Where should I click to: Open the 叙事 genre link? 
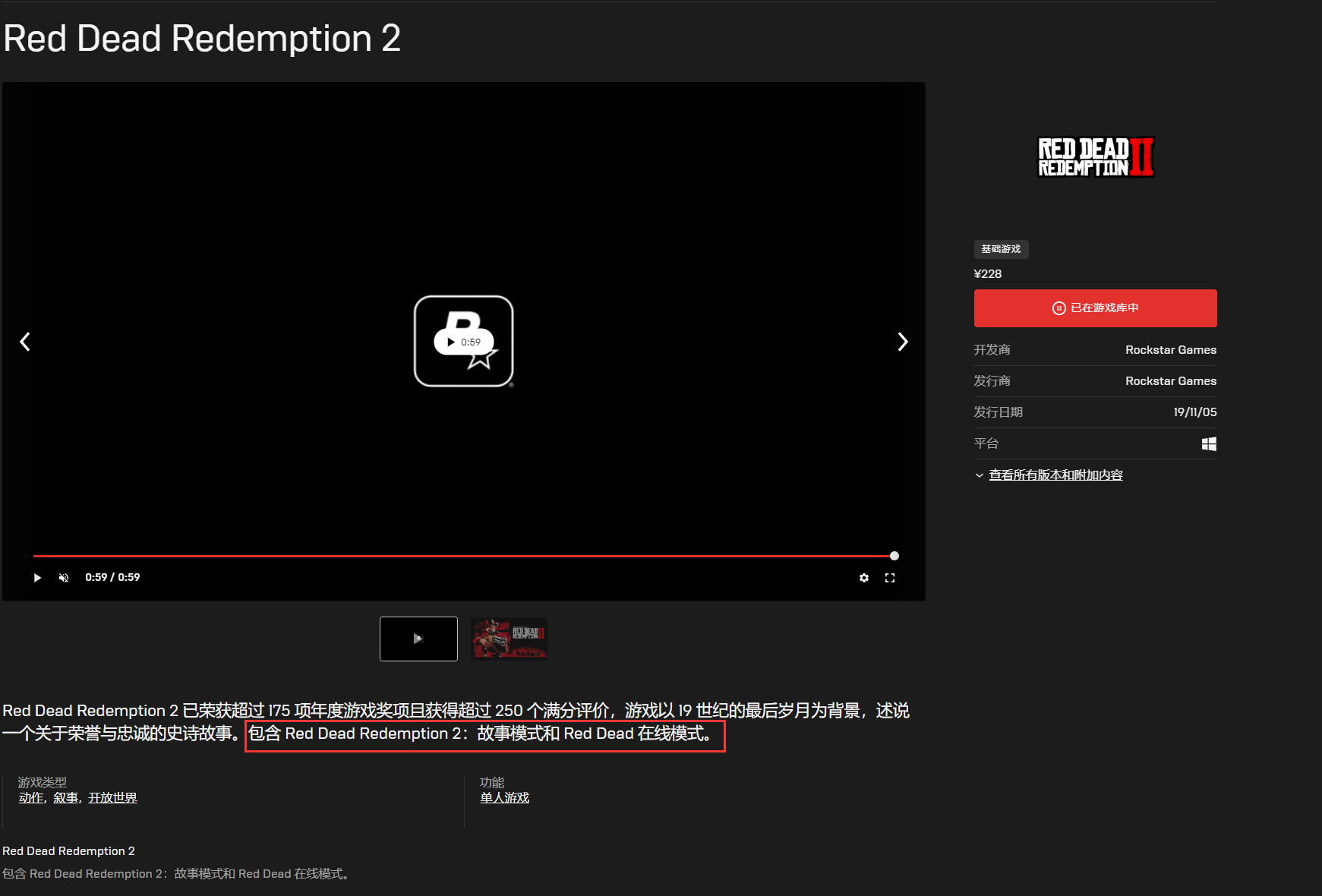[66, 798]
